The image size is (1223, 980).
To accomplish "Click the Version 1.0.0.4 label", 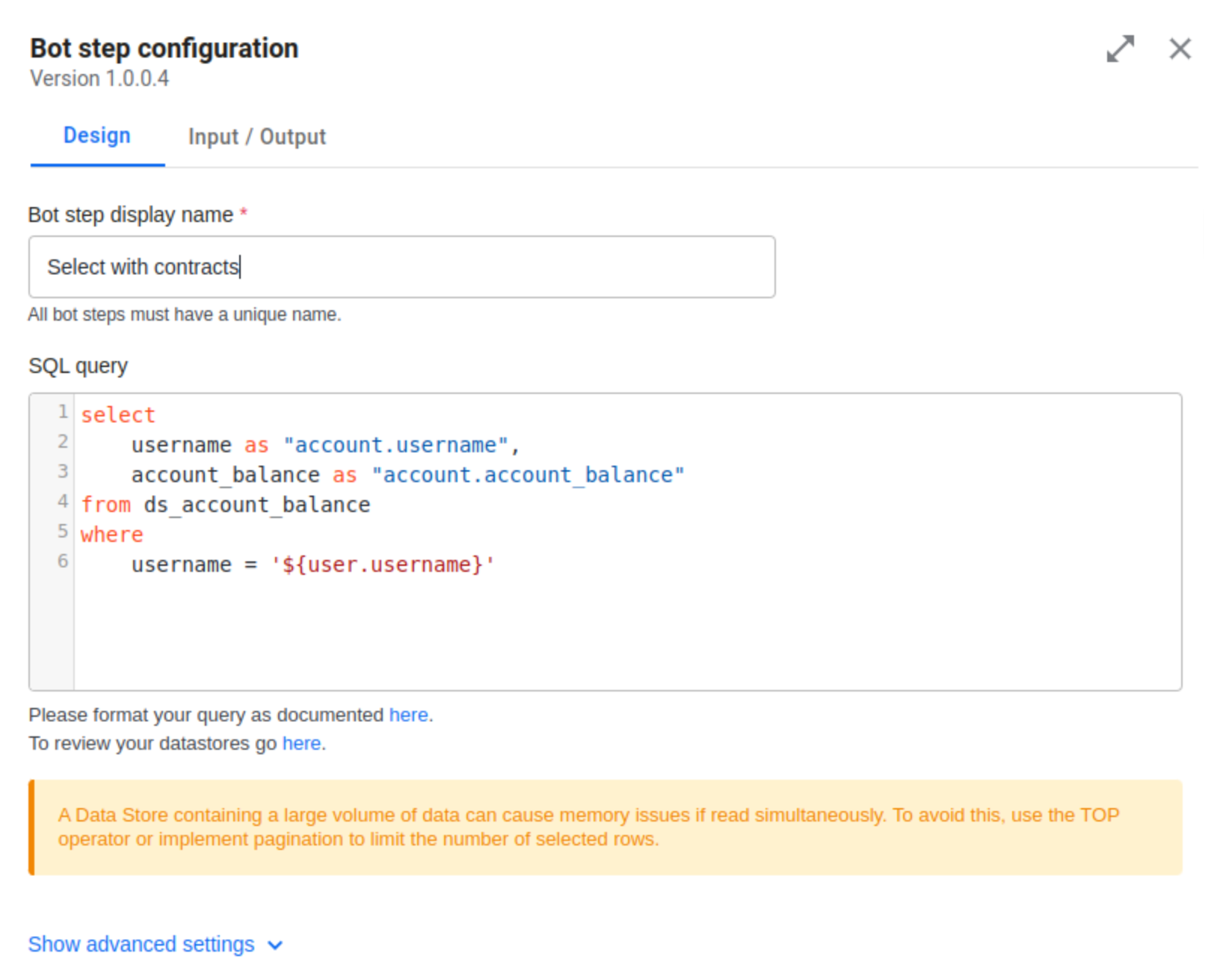I will [x=99, y=78].
